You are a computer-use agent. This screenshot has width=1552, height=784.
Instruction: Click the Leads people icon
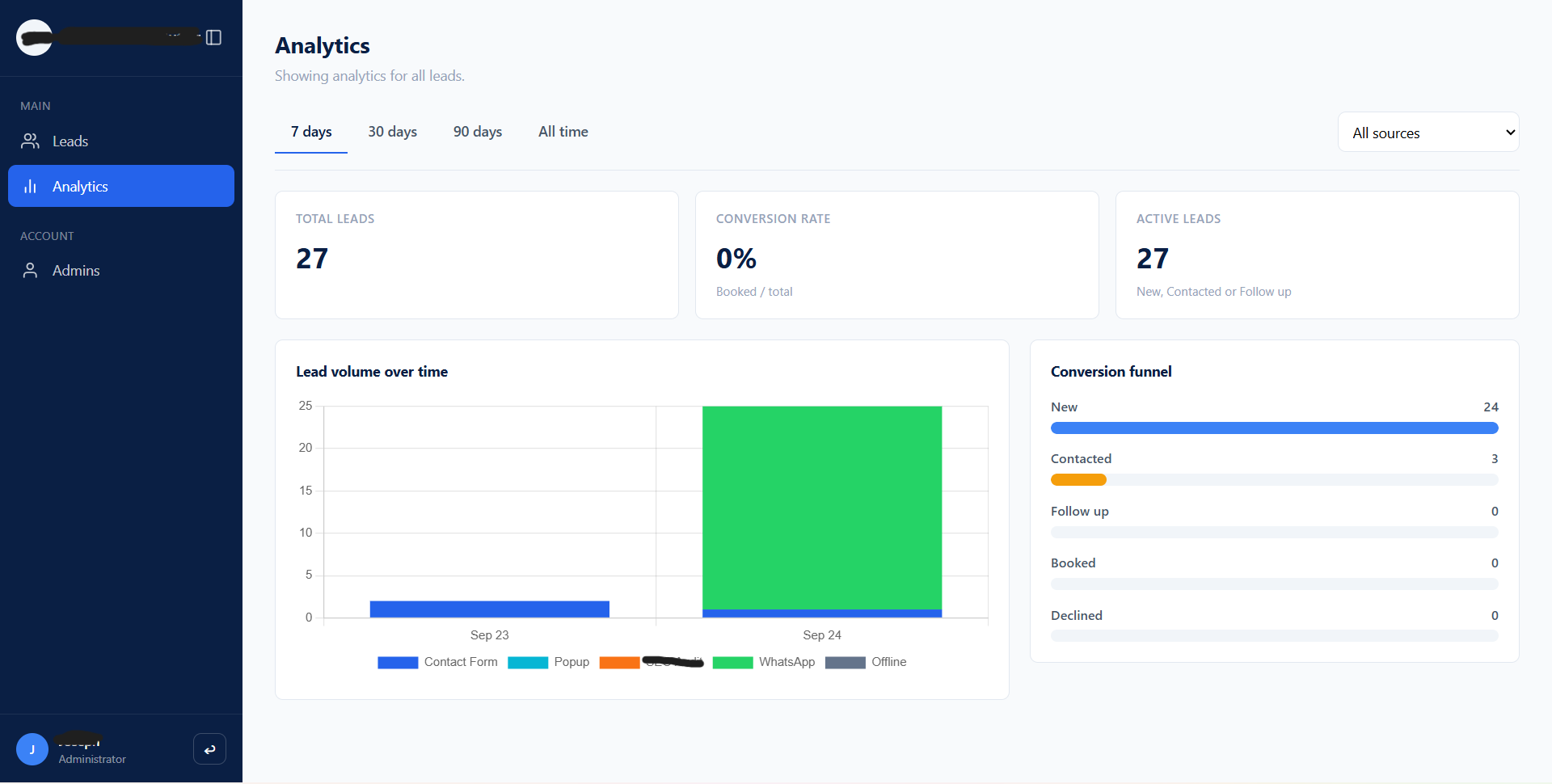point(30,141)
